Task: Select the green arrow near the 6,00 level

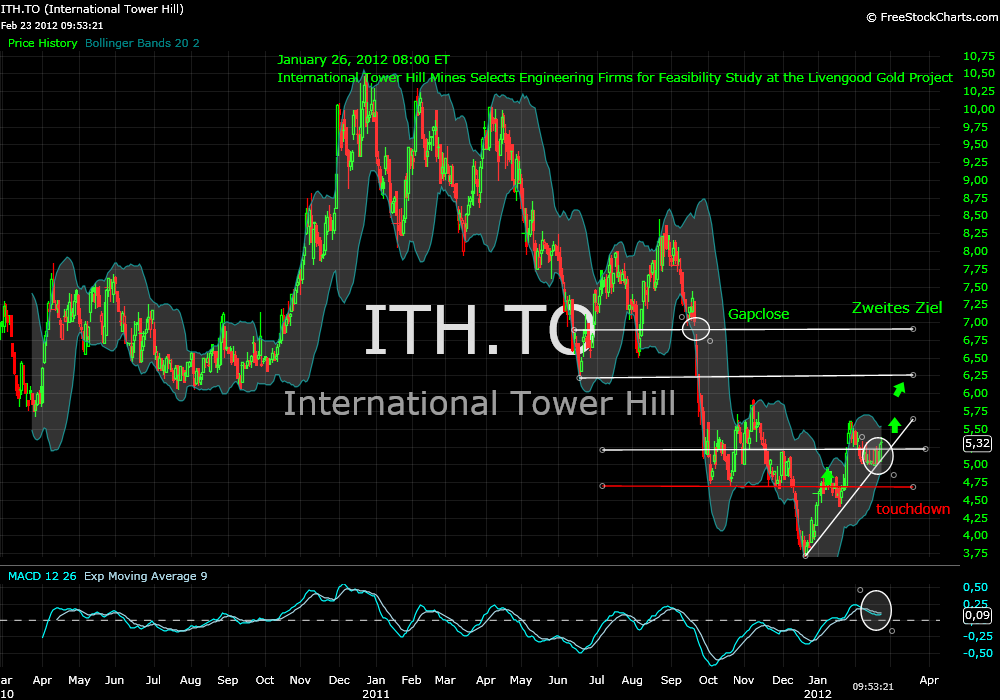Action: coord(899,390)
